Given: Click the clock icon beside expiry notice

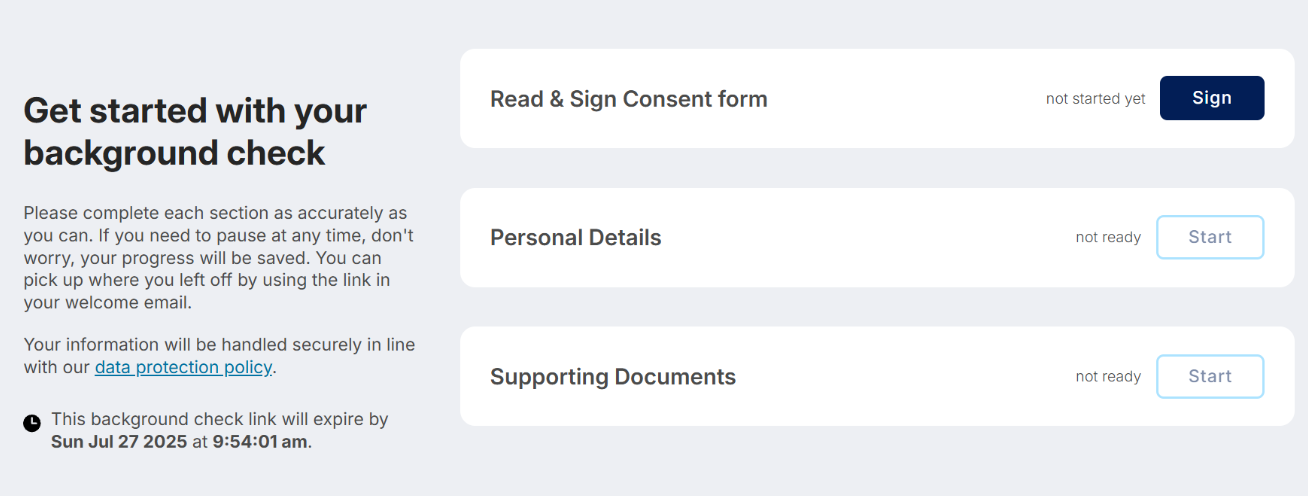Looking at the screenshot, I should pyautogui.click(x=32, y=423).
